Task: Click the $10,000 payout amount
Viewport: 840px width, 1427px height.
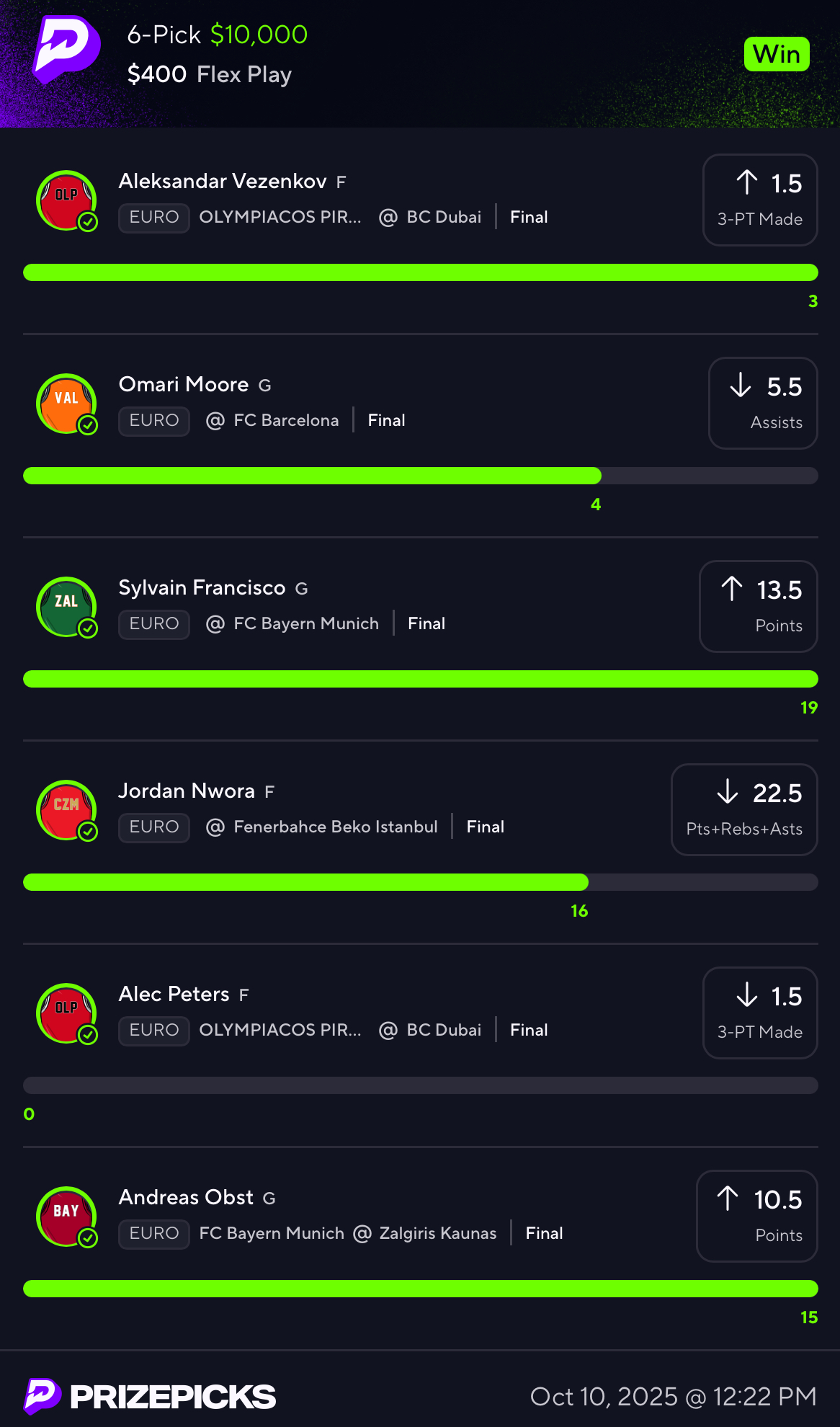Action: click(259, 34)
